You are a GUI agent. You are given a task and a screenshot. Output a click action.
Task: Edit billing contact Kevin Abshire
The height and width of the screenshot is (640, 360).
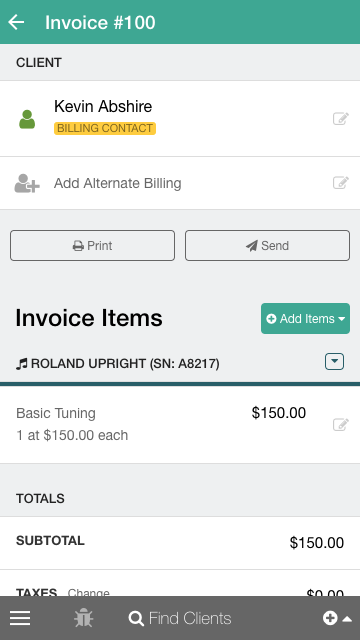(x=341, y=118)
